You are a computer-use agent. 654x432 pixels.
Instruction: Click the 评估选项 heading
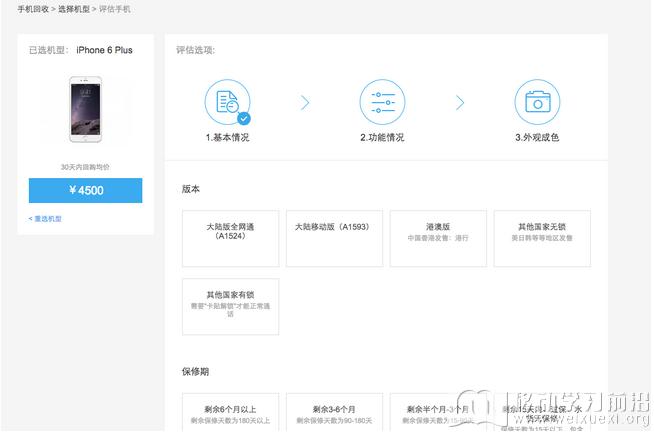click(196, 50)
